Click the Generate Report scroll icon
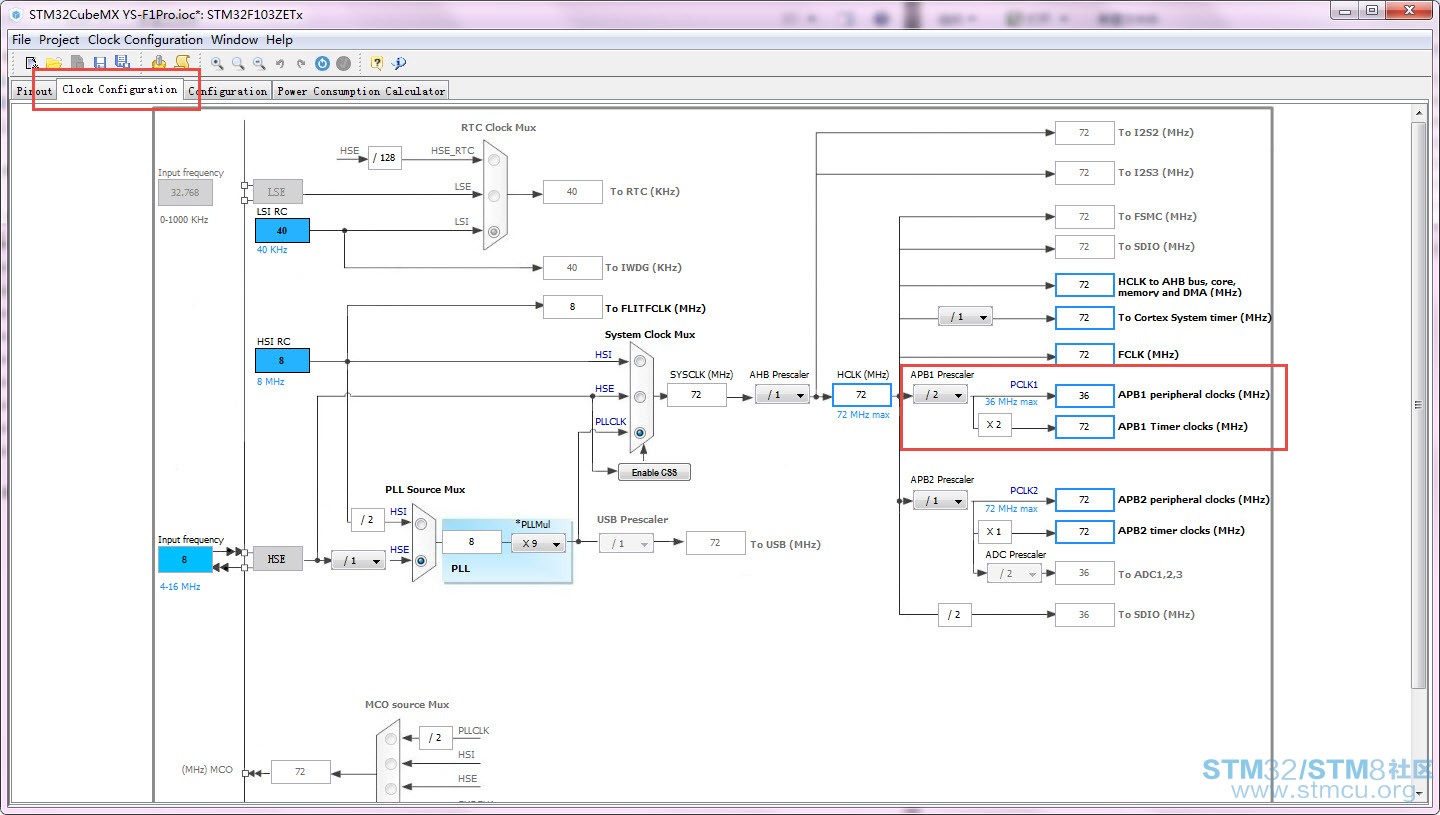This screenshot has height=815, width=1440. [x=182, y=63]
